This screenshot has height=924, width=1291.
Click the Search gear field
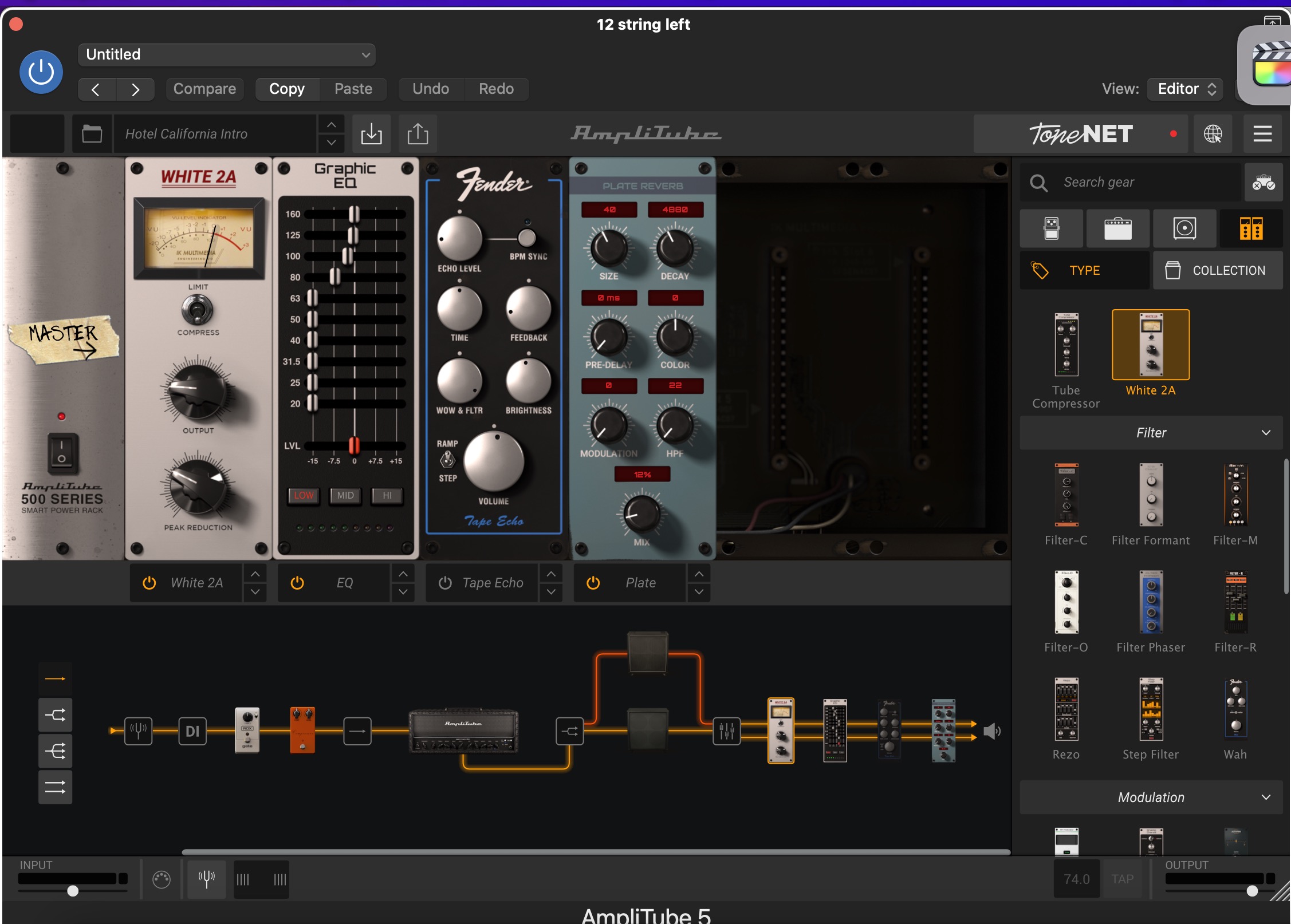point(1131,182)
